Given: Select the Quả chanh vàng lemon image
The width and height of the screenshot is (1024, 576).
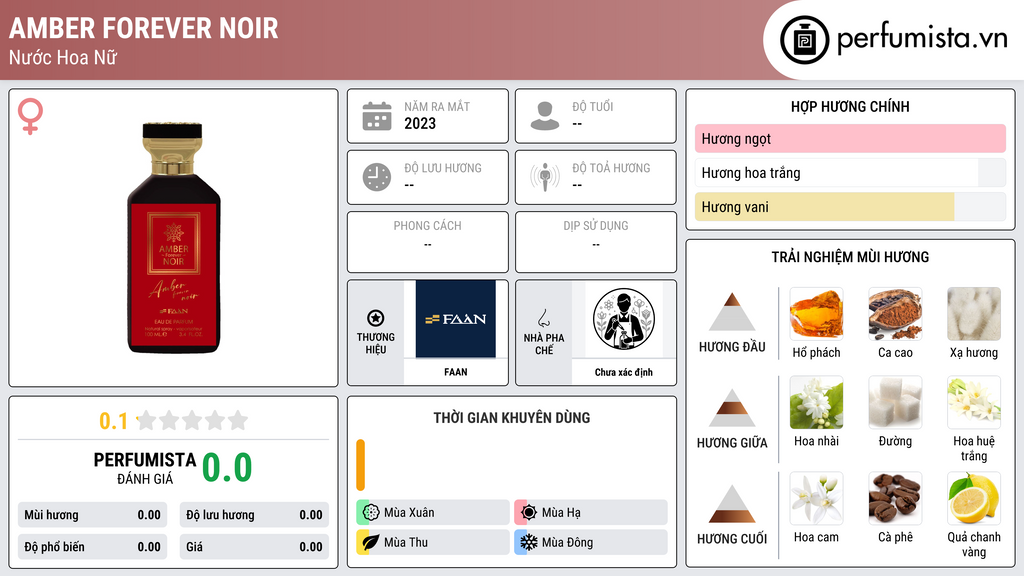Looking at the screenshot, I should 974,498.
